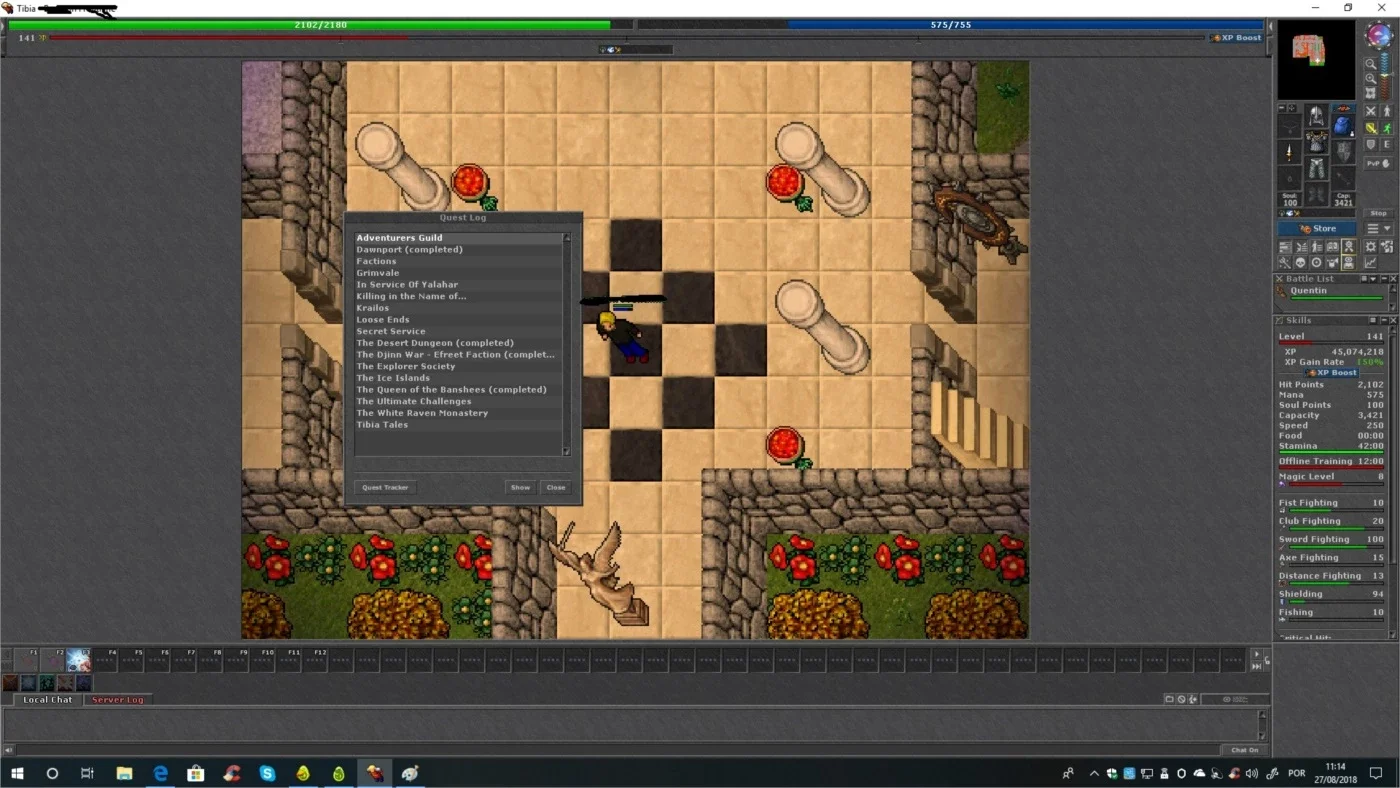1400x788 pixels.
Task: Switch to the Server Log tab
Action: click(x=117, y=700)
